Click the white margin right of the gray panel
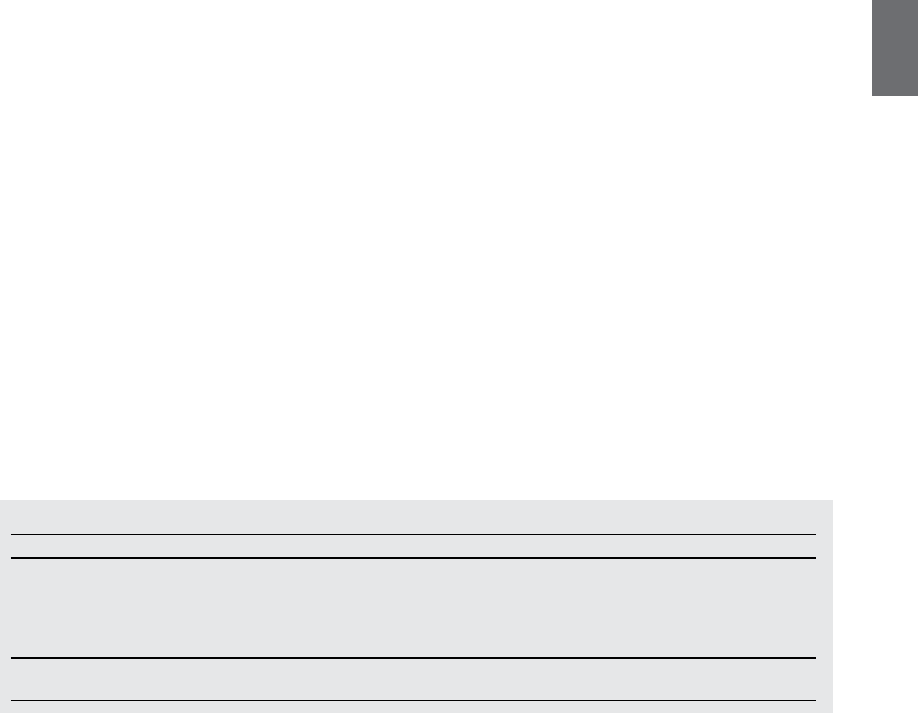This screenshot has height=713, width=918. click(x=875, y=606)
